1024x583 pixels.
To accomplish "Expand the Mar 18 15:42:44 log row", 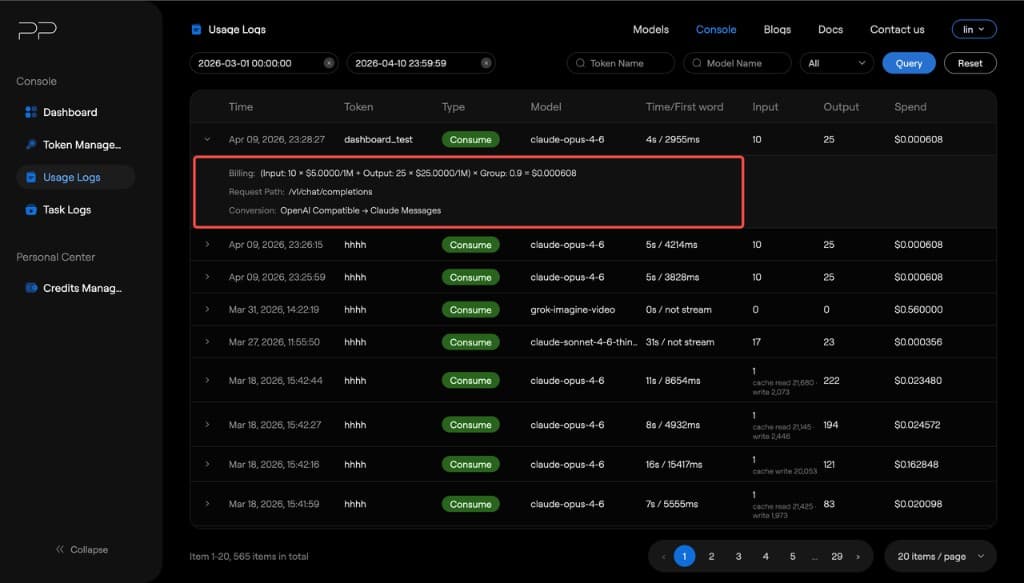I will tap(207, 380).
